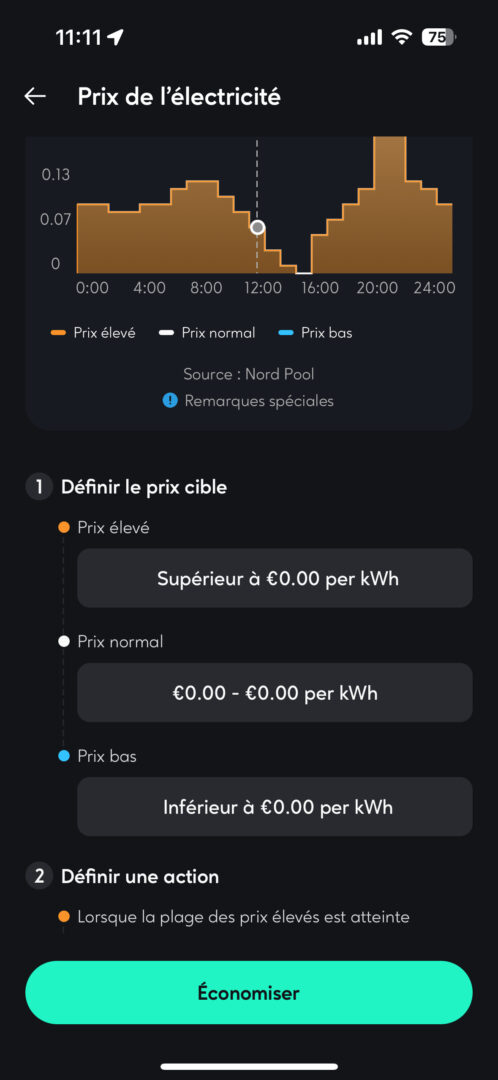Tap the tall 20:00 price peak bar
This screenshot has height=1080, width=498.
pos(390,205)
